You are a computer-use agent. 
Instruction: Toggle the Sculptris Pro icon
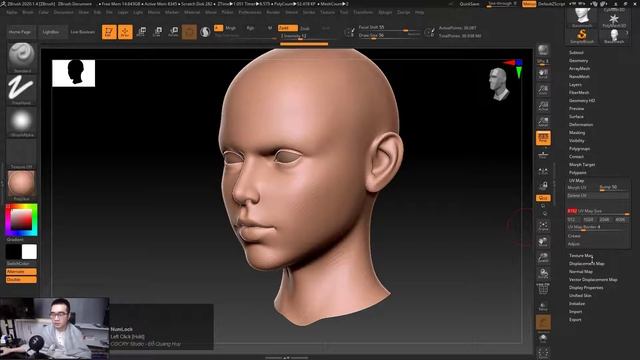pyautogui.click(x=205, y=32)
